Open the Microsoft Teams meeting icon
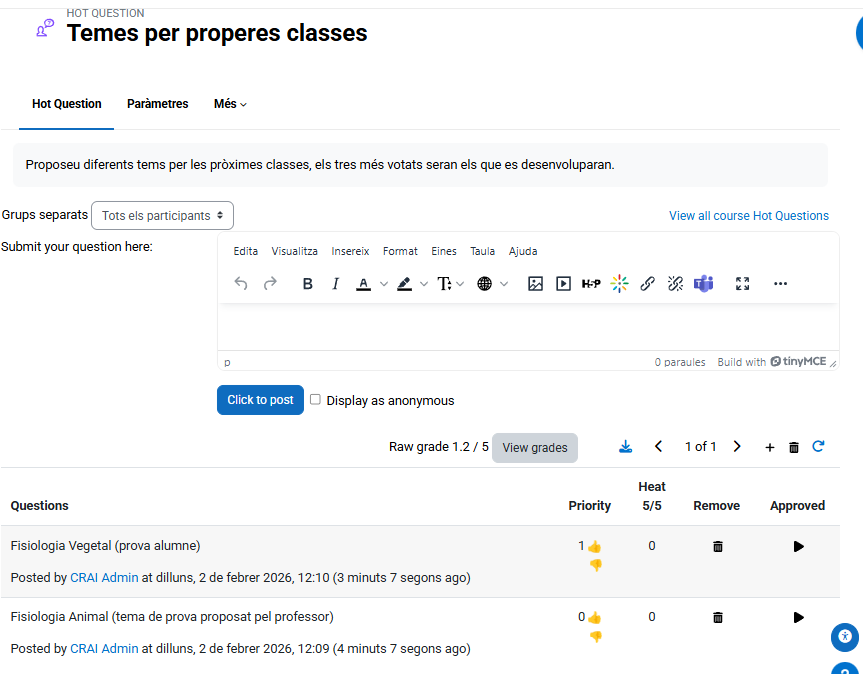863x674 pixels. pos(703,284)
